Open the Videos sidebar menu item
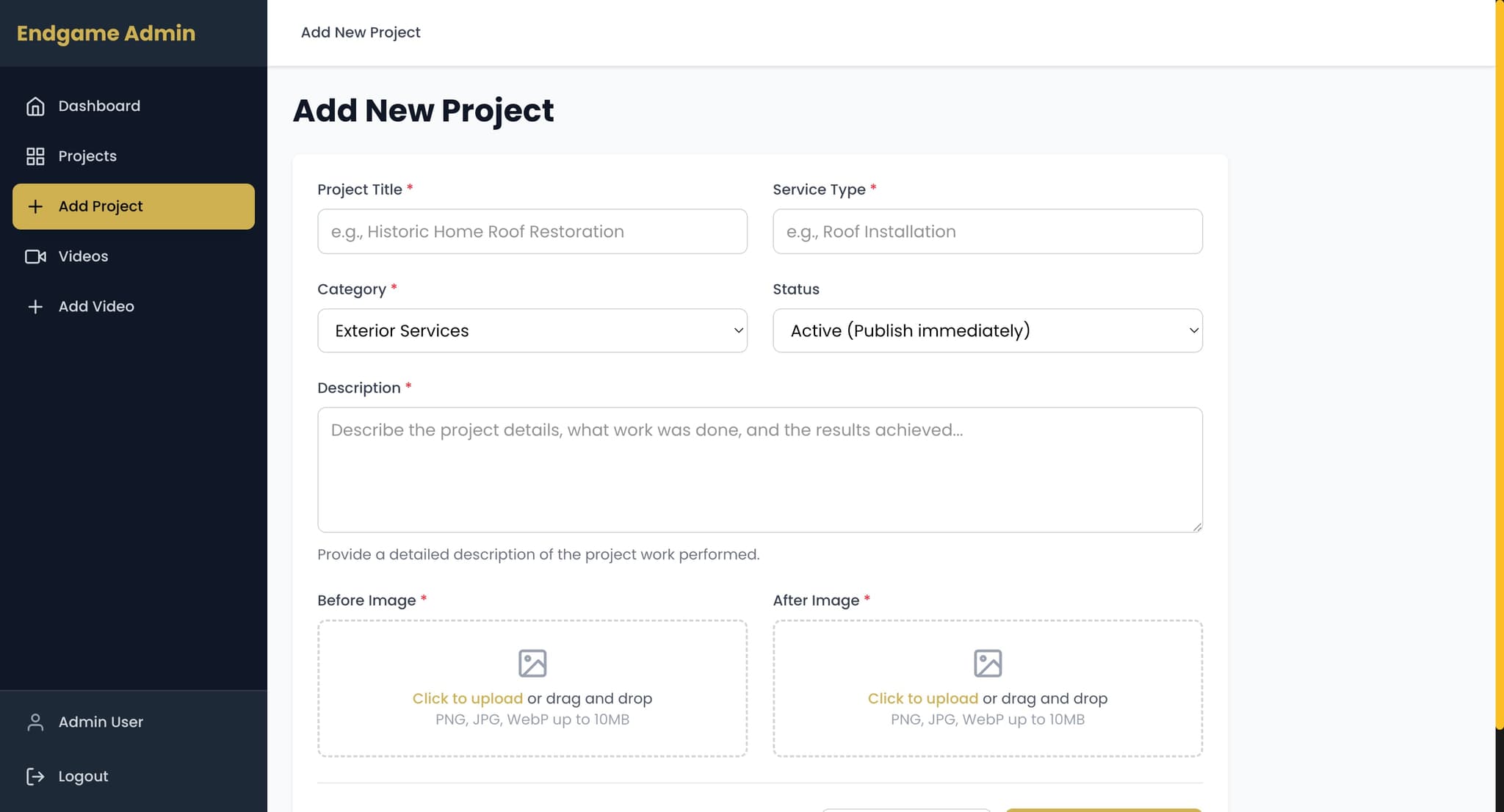The width and height of the screenshot is (1504, 812). click(83, 256)
